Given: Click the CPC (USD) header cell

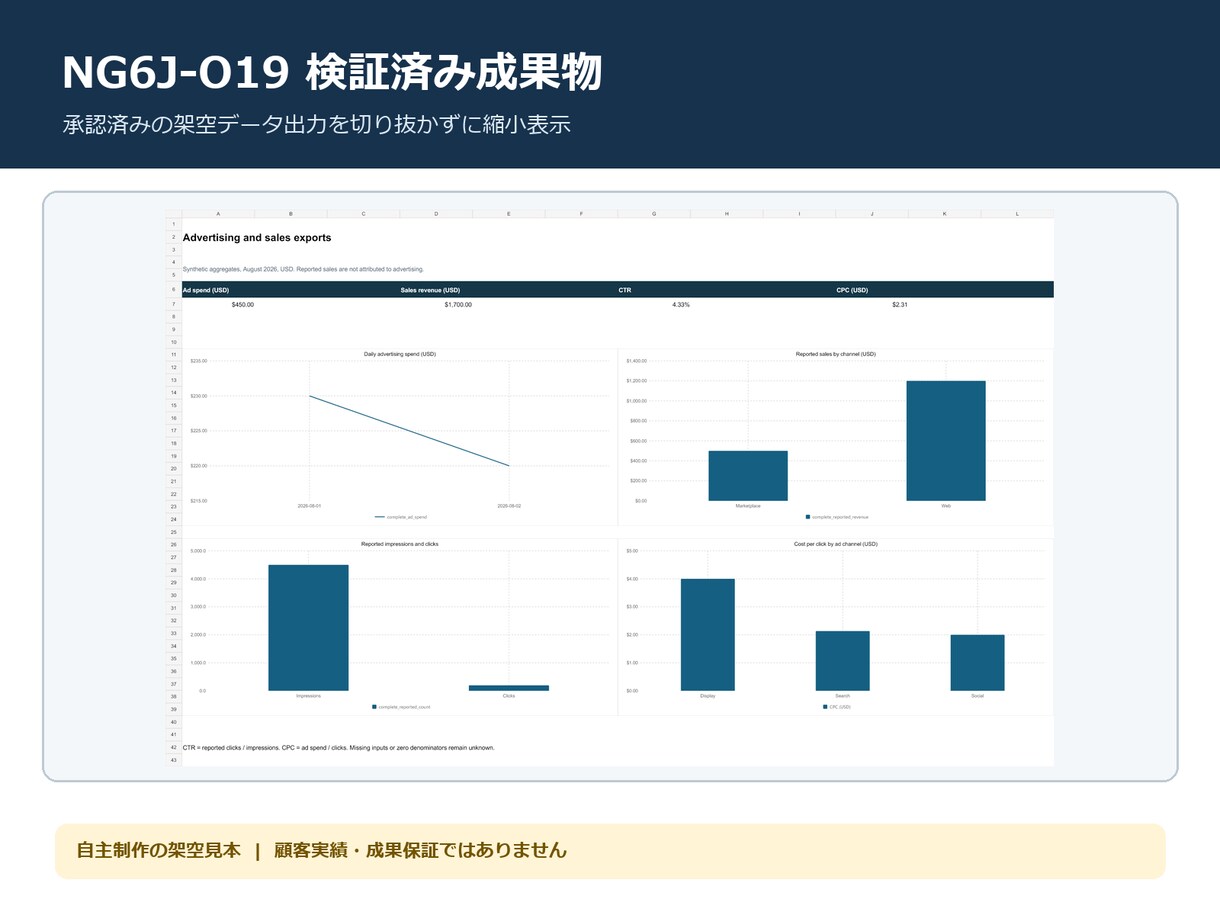Looking at the screenshot, I should click(x=944, y=290).
